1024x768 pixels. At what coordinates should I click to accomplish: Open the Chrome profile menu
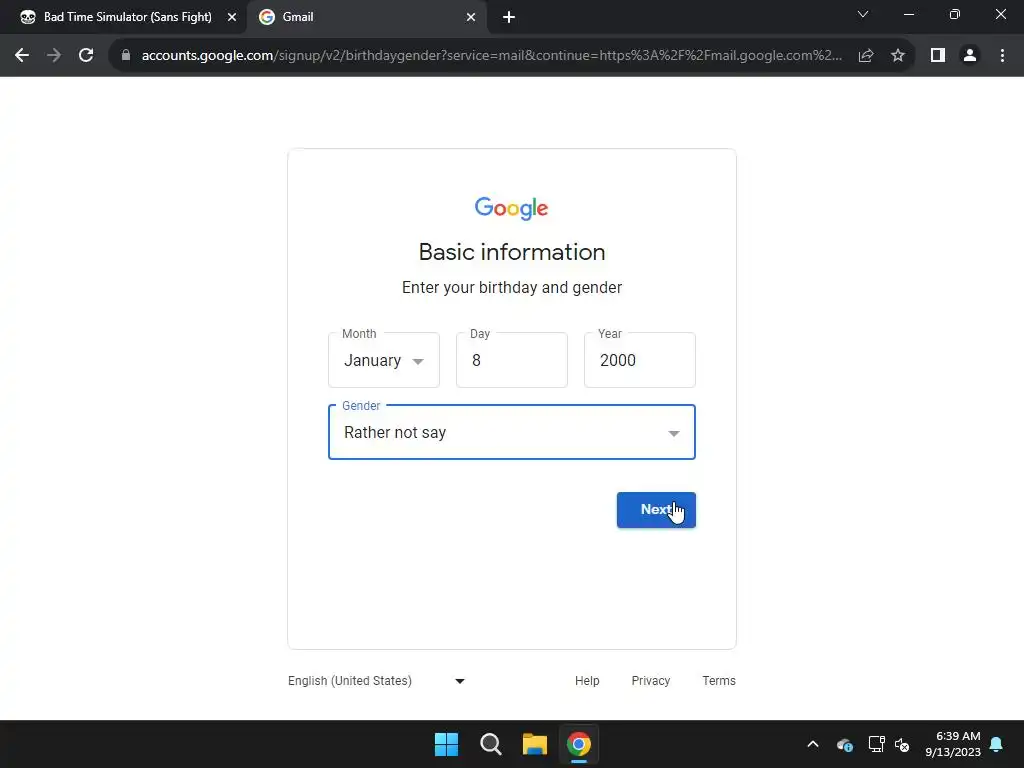(x=970, y=56)
